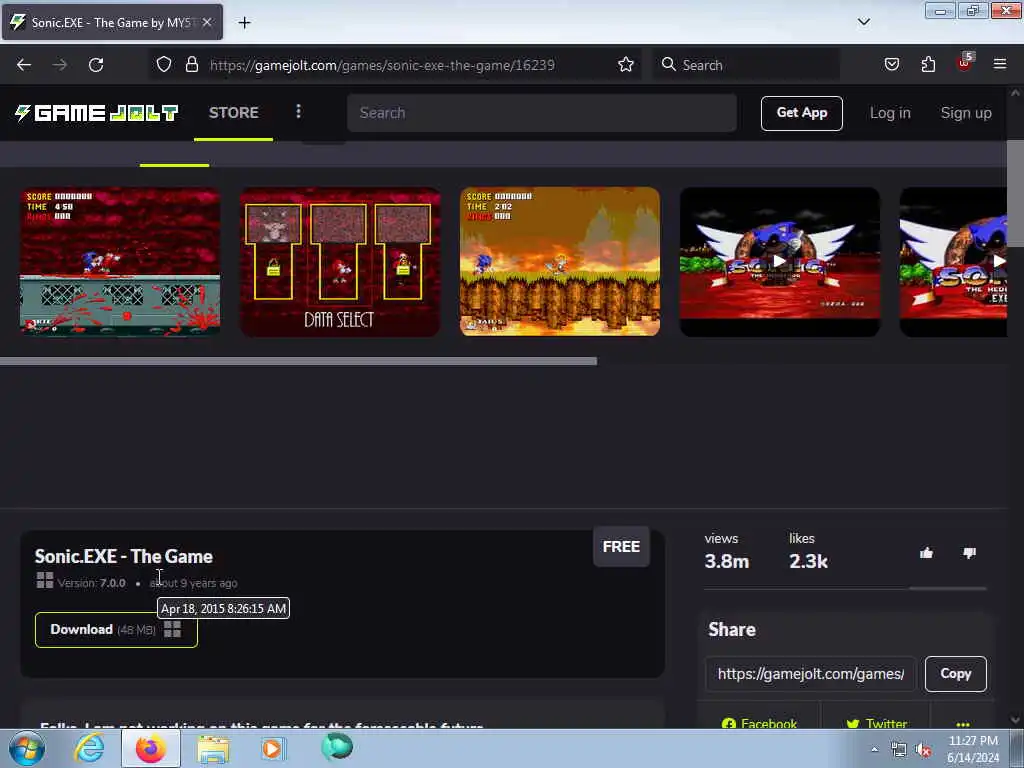Click the Firefox back arrow

click(x=24, y=65)
